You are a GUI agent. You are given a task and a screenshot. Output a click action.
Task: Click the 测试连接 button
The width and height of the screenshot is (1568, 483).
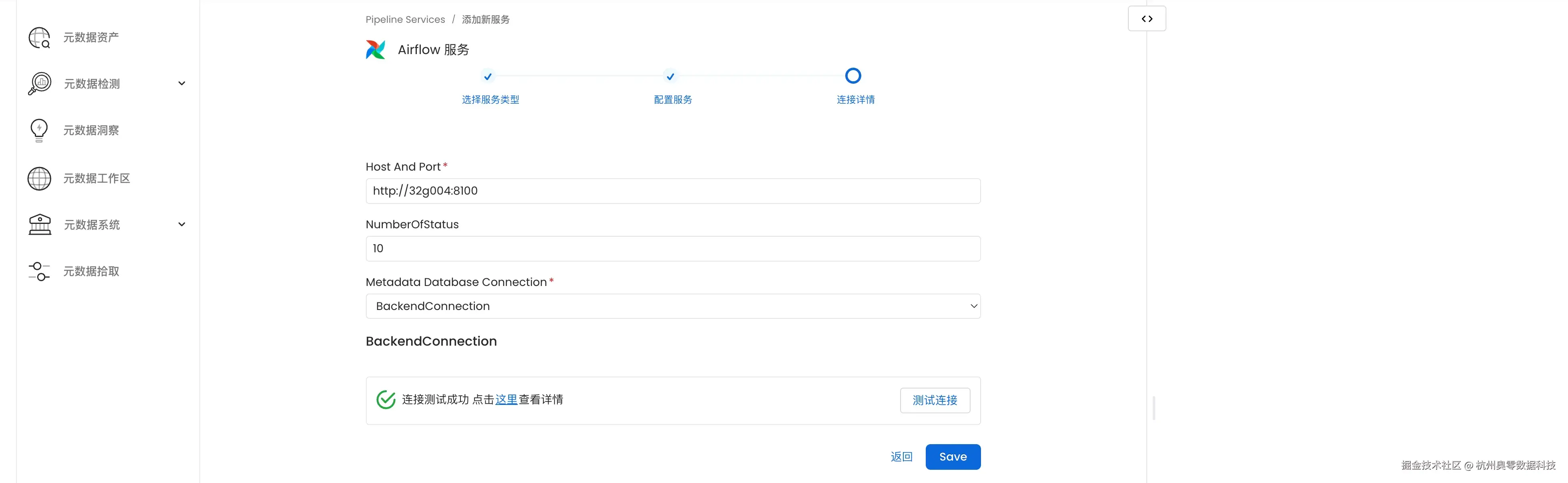(935, 400)
